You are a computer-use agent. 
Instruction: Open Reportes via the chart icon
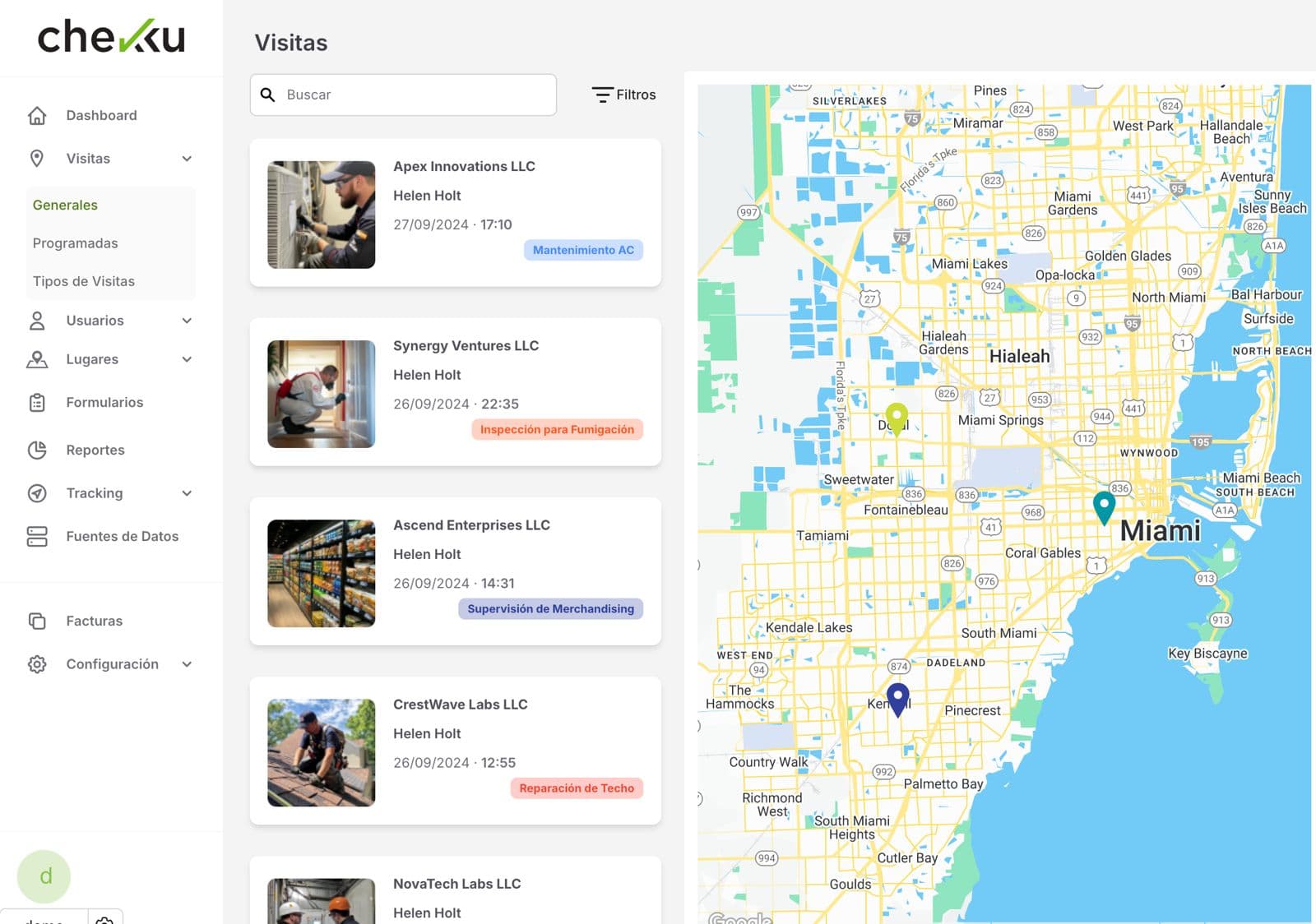pos(38,450)
